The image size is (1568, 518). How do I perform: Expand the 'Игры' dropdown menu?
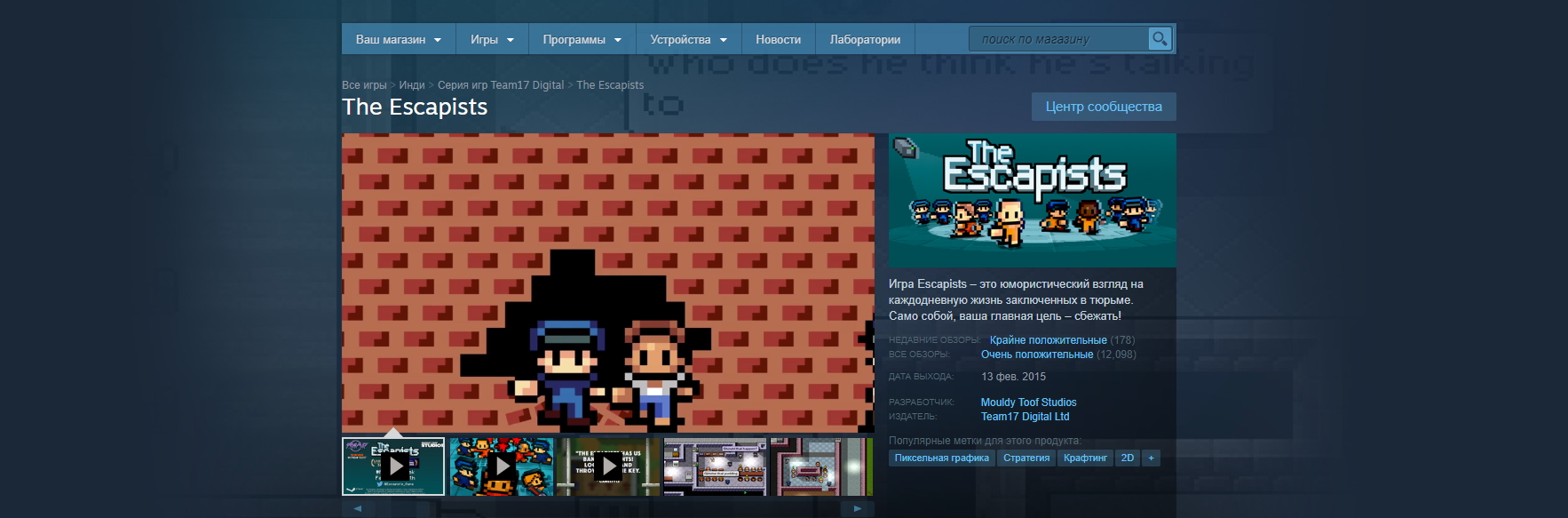(x=492, y=39)
